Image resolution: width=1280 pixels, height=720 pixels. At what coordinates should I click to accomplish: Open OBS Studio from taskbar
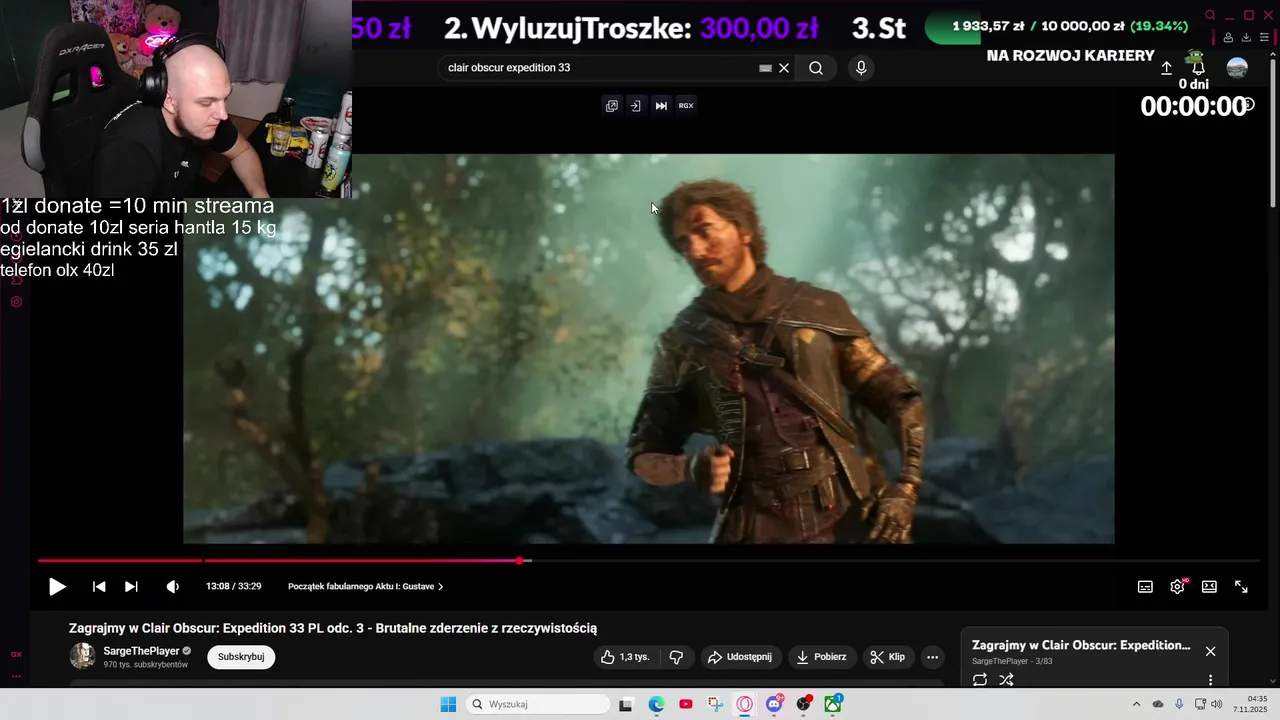pyautogui.click(x=803, y=704)
